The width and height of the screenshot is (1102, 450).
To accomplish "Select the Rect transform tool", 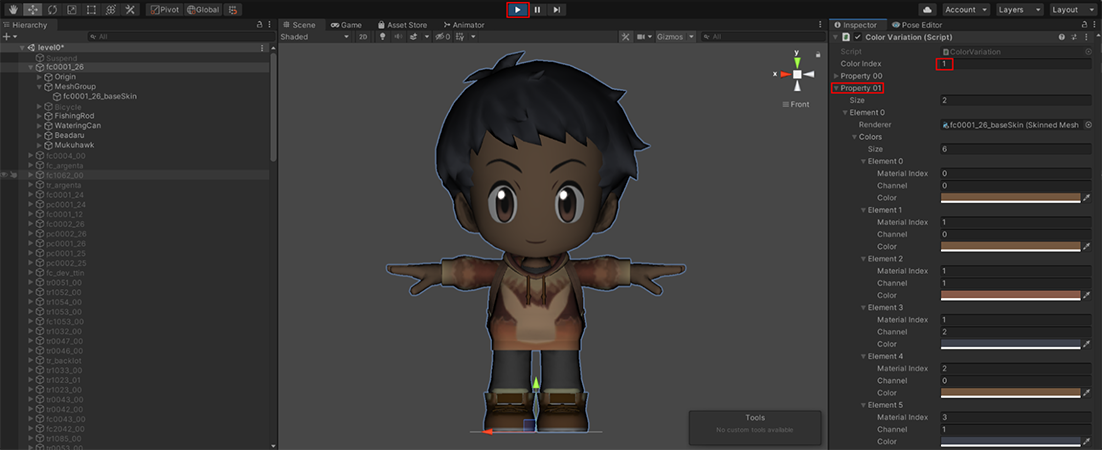I will coord(91,9).
